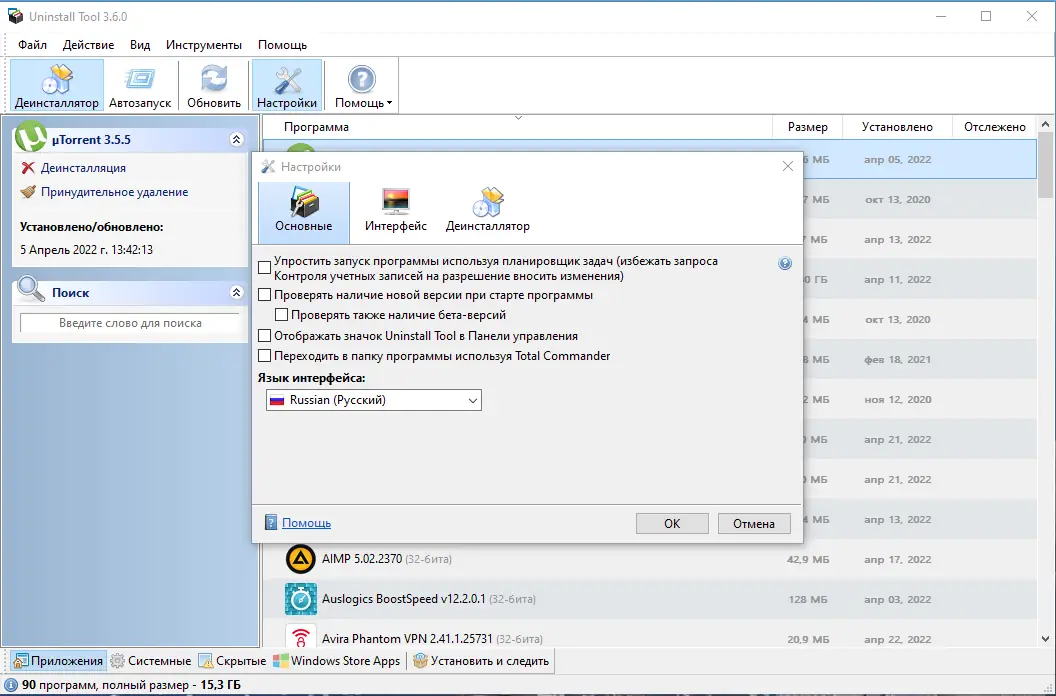Image resolution: width=1056 pixels, height=696 pixels.
Task: Click the magnifier icon of Поиск panel
Action: coord(31,289)
